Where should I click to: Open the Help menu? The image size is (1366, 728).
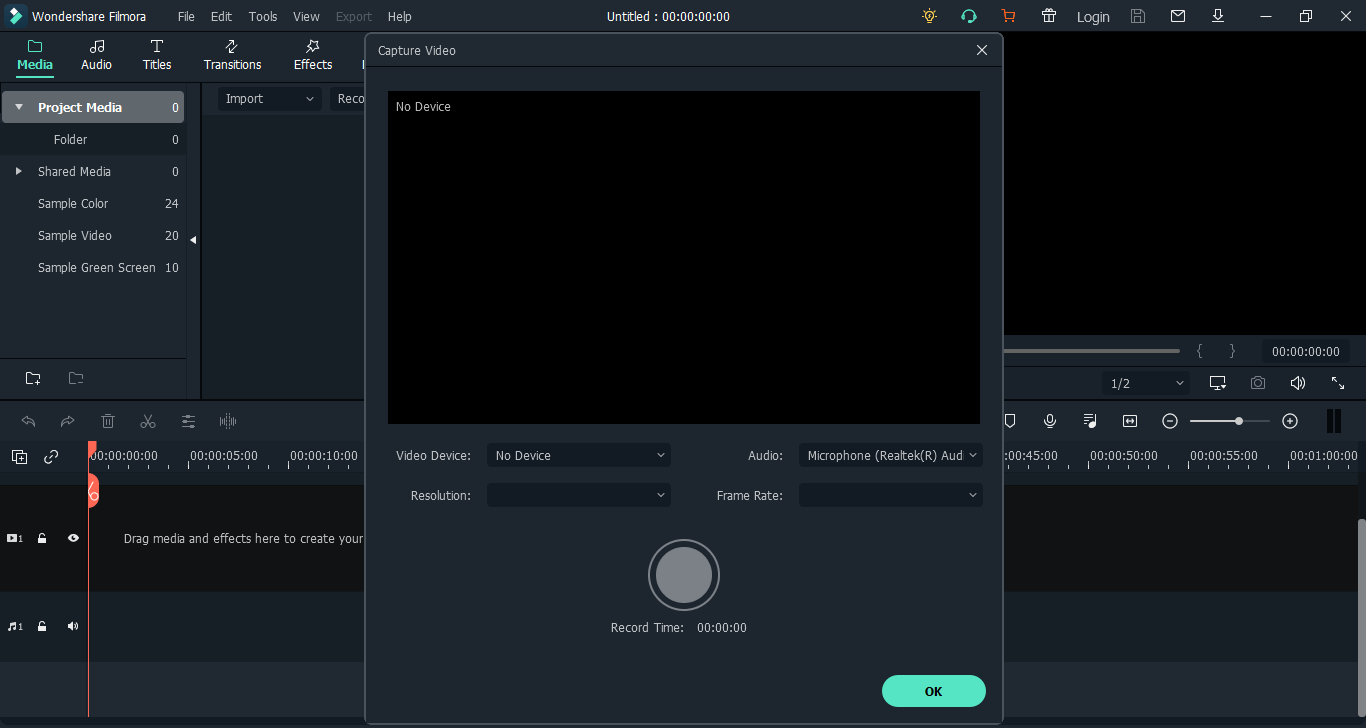399,16
